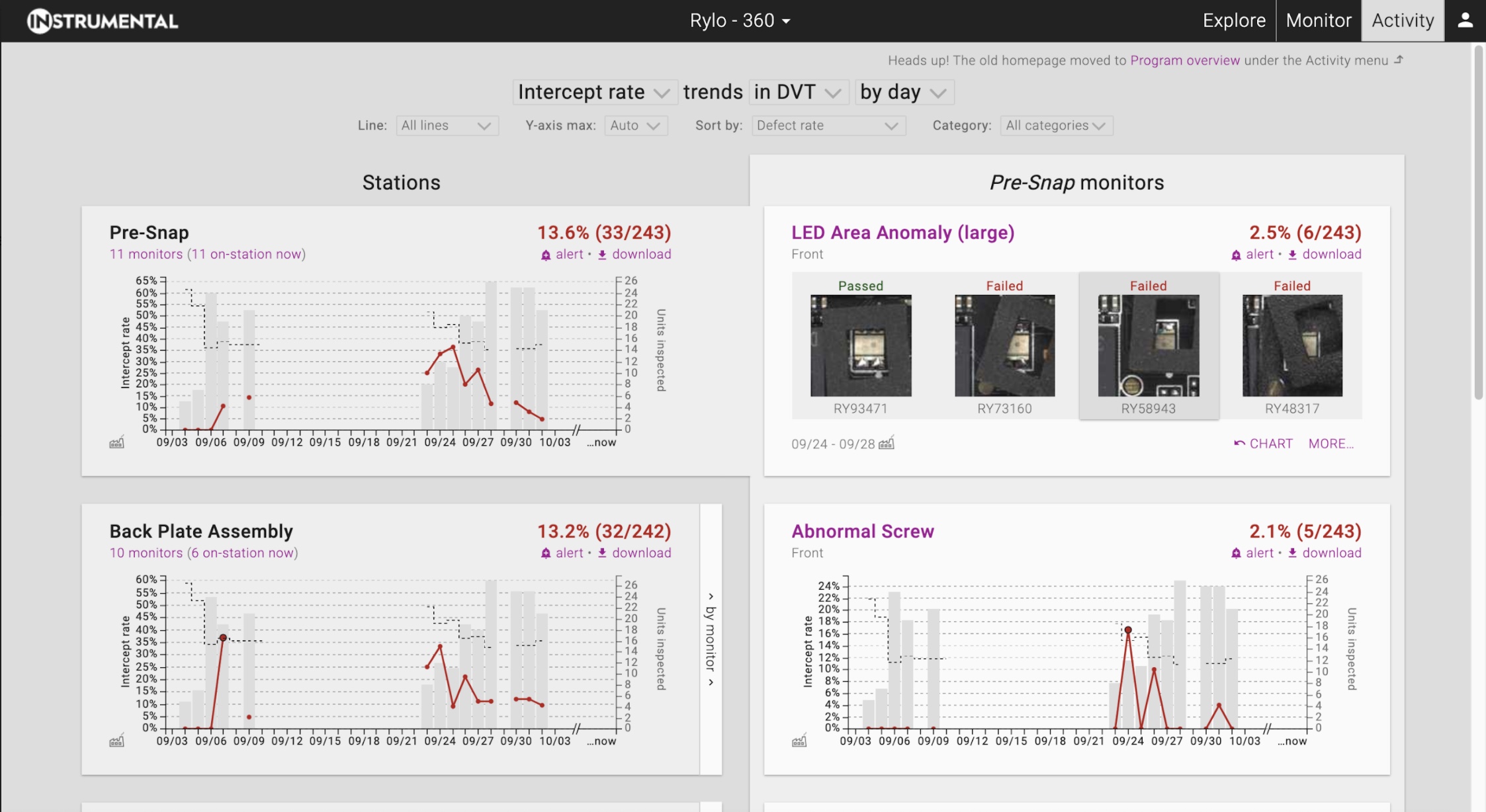1486x812 pixels.
Task: Click Pre-Snap download arrow icon
Action: click(602, 255)
